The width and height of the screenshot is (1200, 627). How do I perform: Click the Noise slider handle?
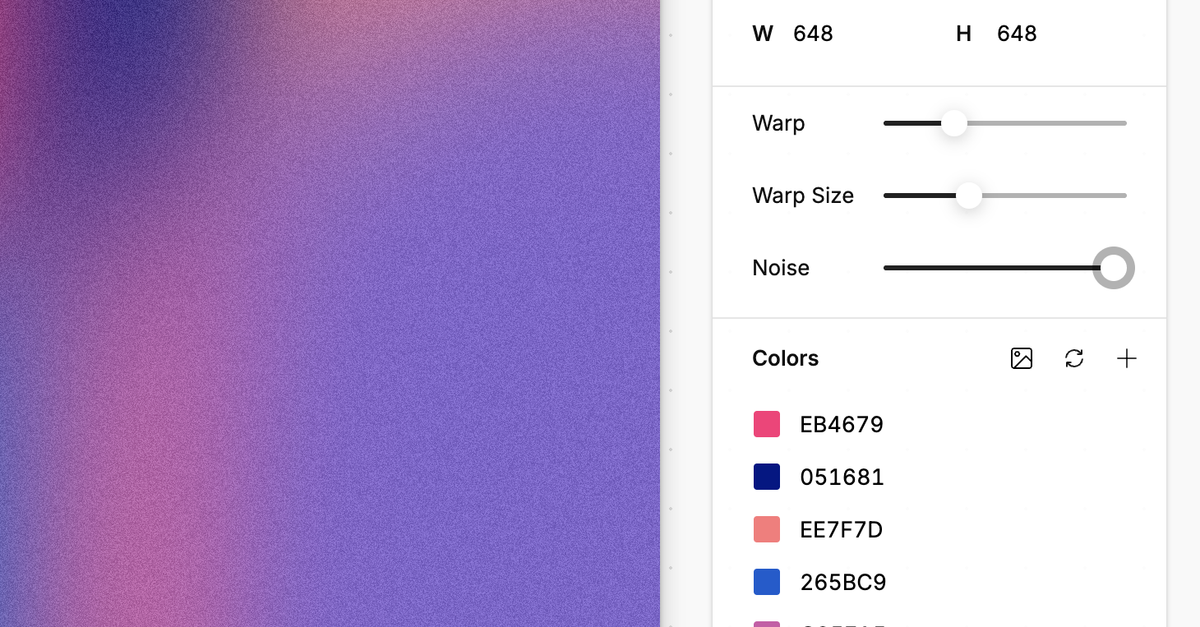pyautogui.click(x=1113, y=268)
